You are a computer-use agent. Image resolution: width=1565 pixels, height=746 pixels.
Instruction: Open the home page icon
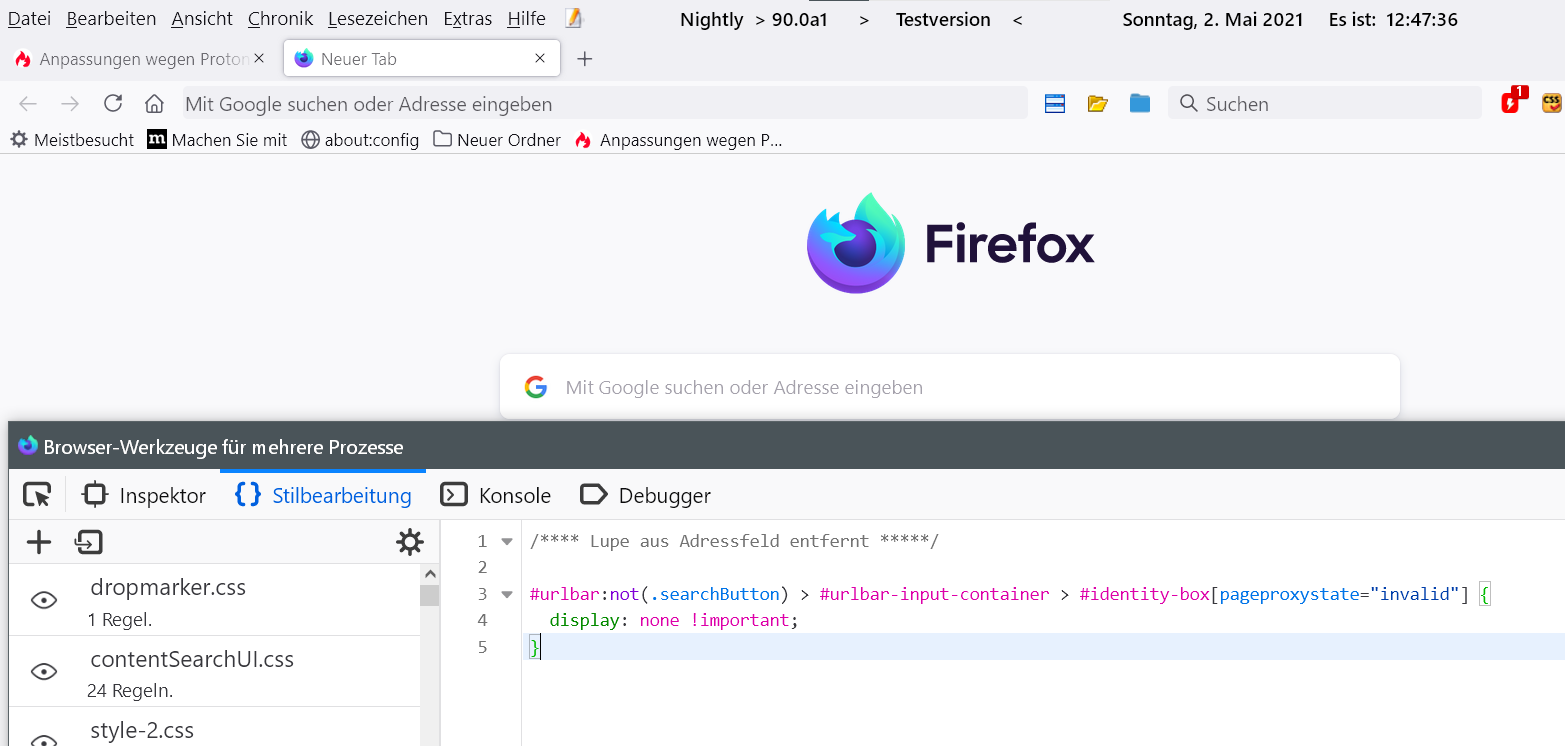(154, 103)
